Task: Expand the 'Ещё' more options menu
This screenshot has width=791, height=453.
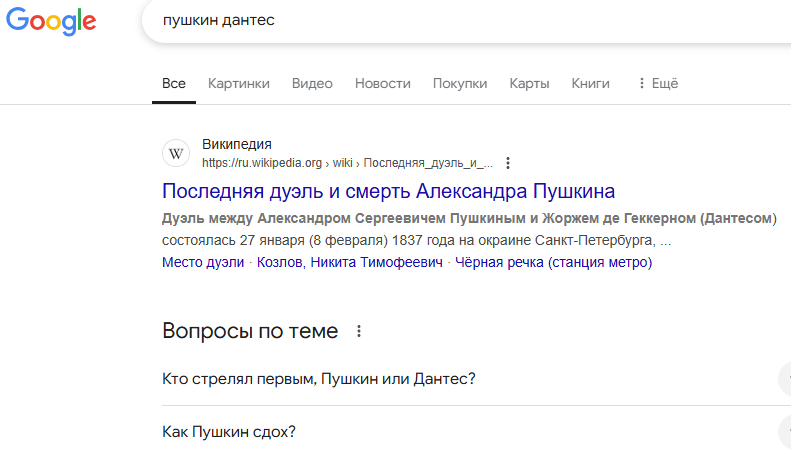Action: point(658,83)
